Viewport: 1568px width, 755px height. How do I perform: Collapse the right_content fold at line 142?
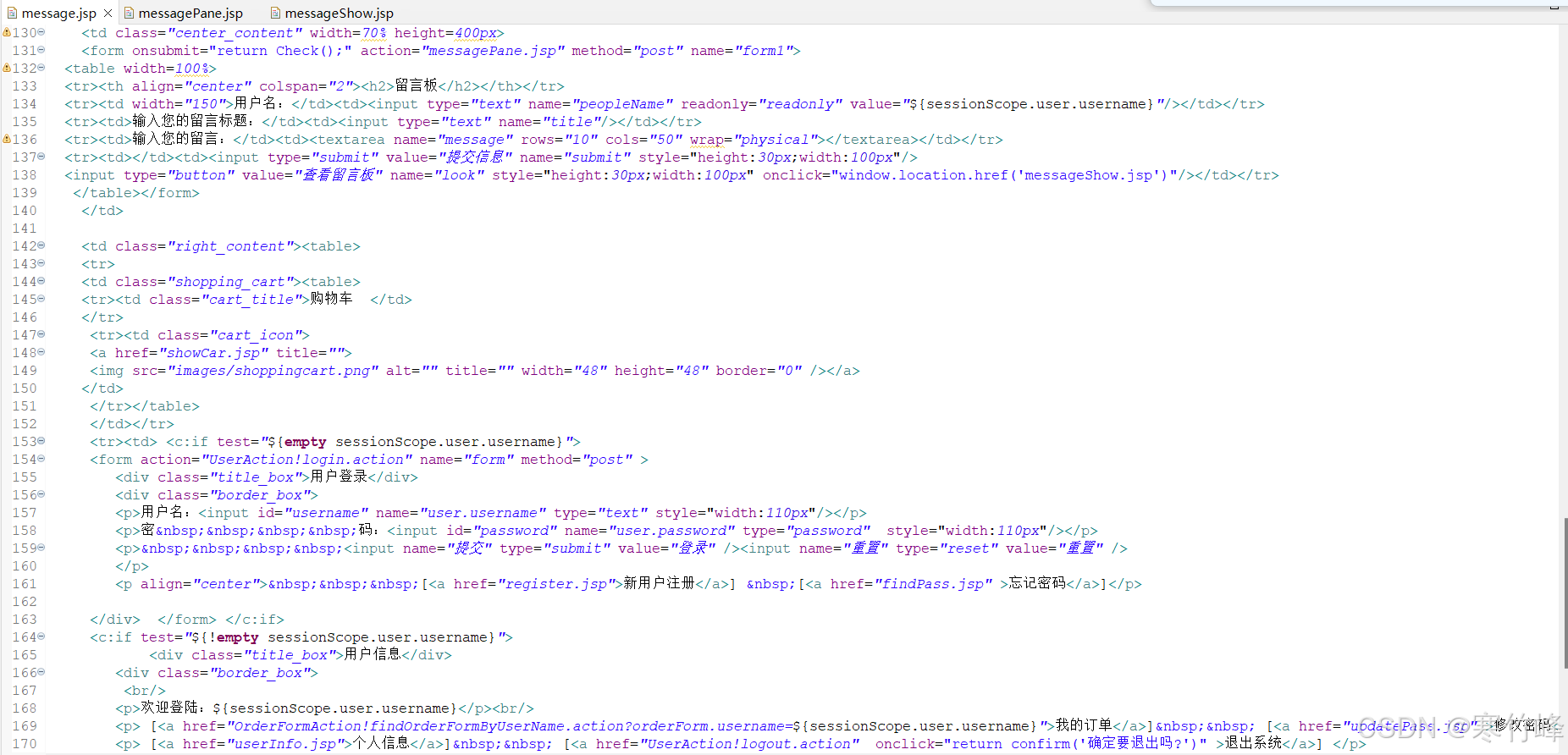pos(41,245)
